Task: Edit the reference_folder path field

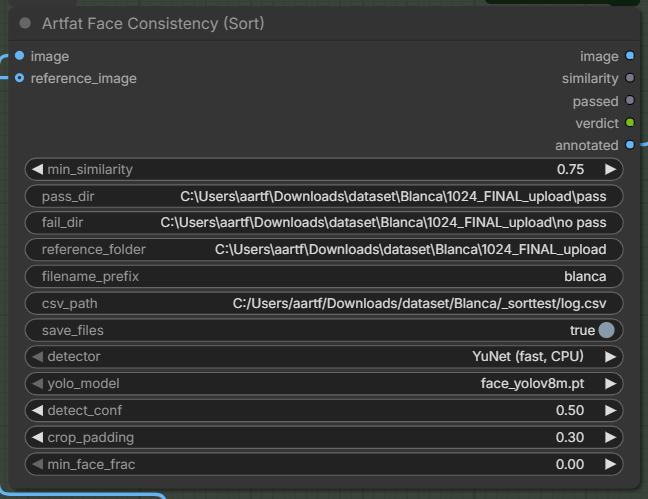Action: [324, 250]
